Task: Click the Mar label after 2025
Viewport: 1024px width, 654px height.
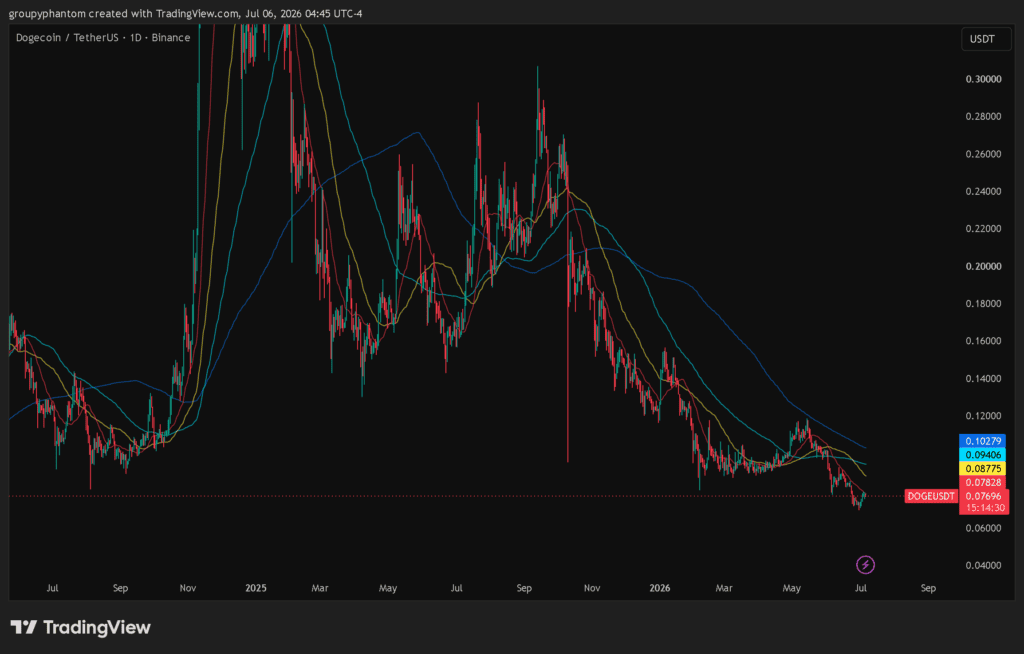Action: [320, 588]
